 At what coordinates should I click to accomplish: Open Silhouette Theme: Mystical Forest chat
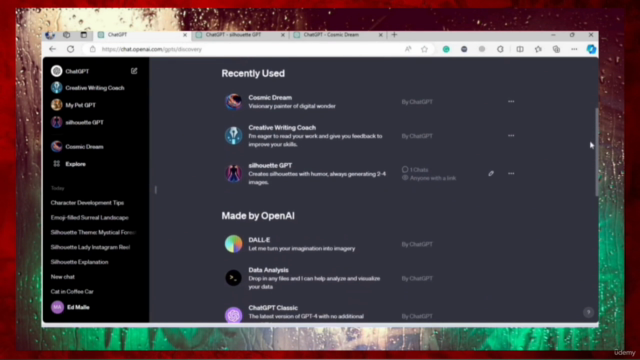coord(93,232)
